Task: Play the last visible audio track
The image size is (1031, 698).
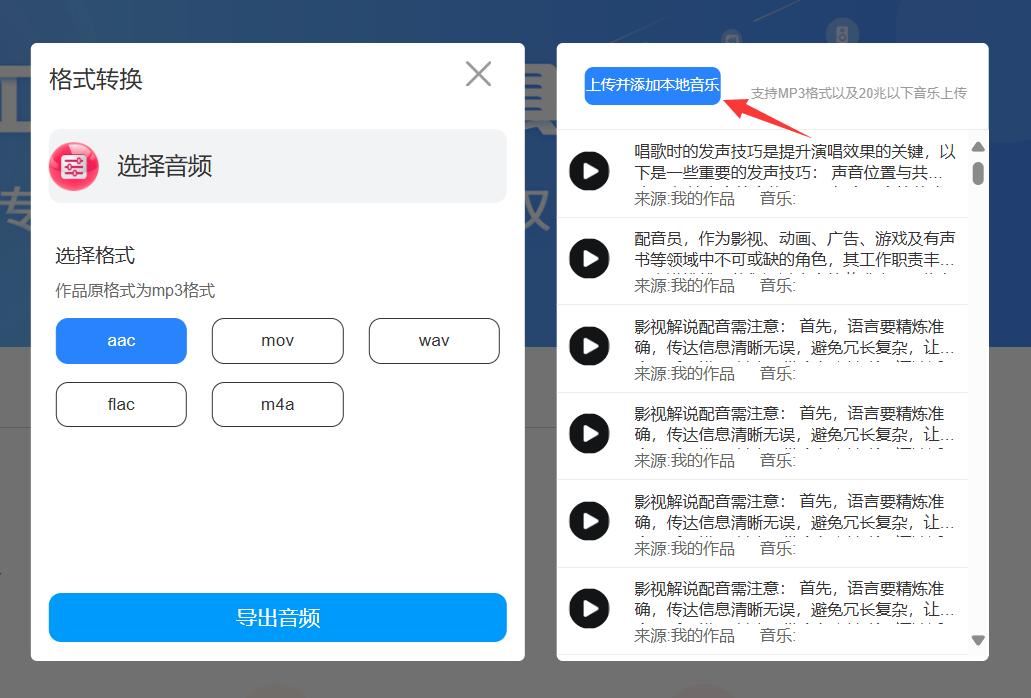Action: [589, 607]
